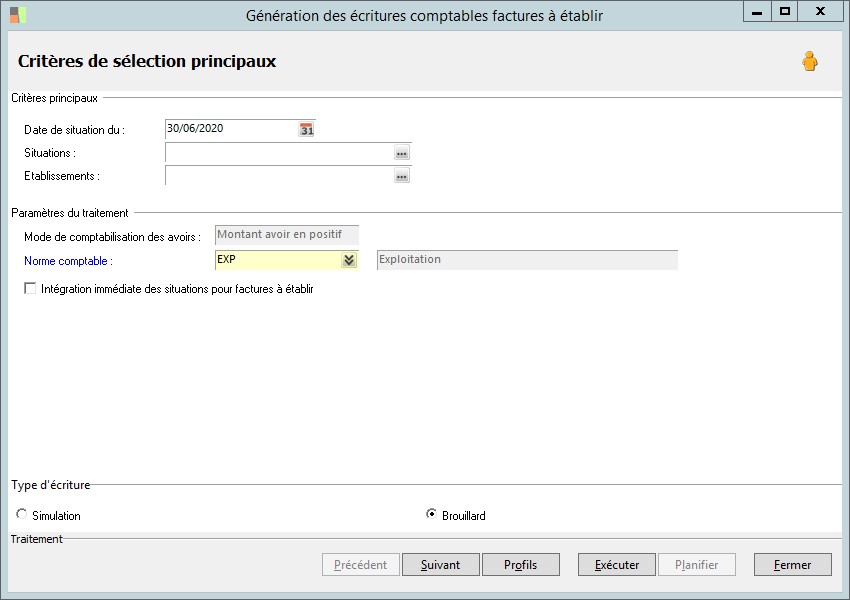Screen dimensions: 850x600
Task: Click the Norme comptable blue label link
Action: coord(68,261)
